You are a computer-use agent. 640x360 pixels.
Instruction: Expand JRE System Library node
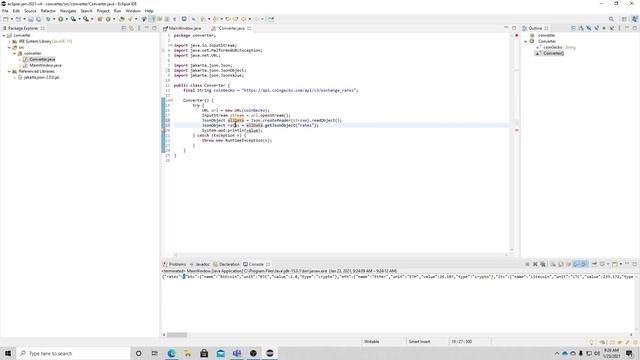click(x=9, y=41)
